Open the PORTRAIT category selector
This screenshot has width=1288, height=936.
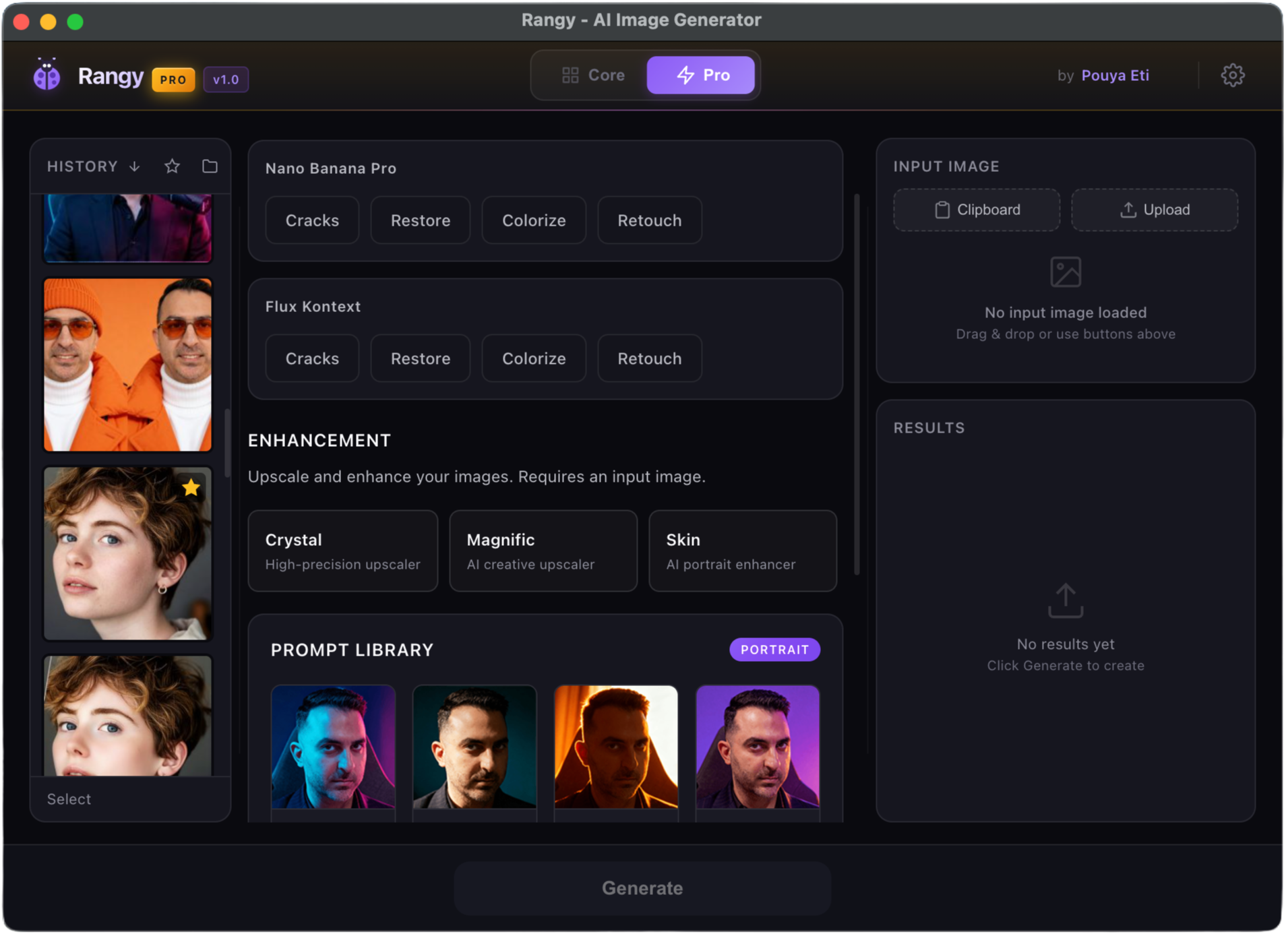tap(774, 650)
